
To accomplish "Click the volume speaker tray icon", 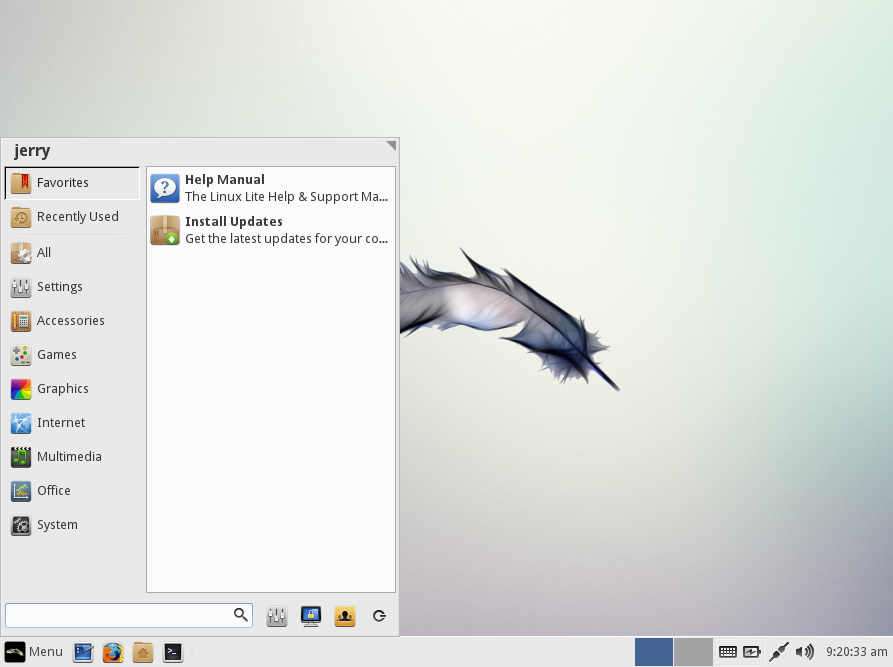I will point(805,652).
